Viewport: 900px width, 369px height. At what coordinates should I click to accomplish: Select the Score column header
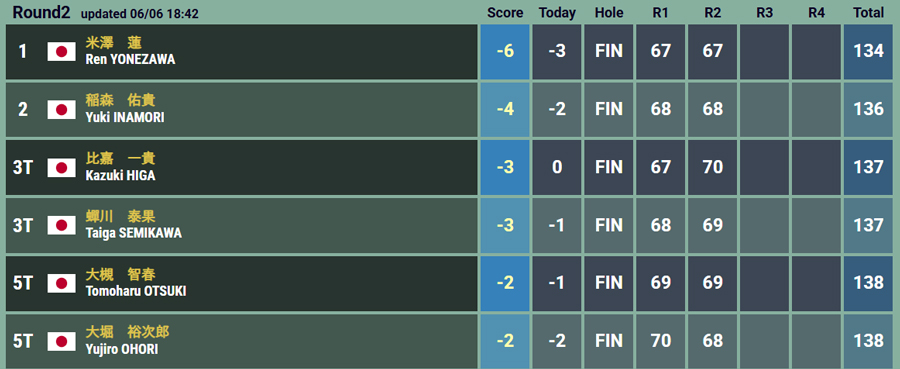(505, 13)
